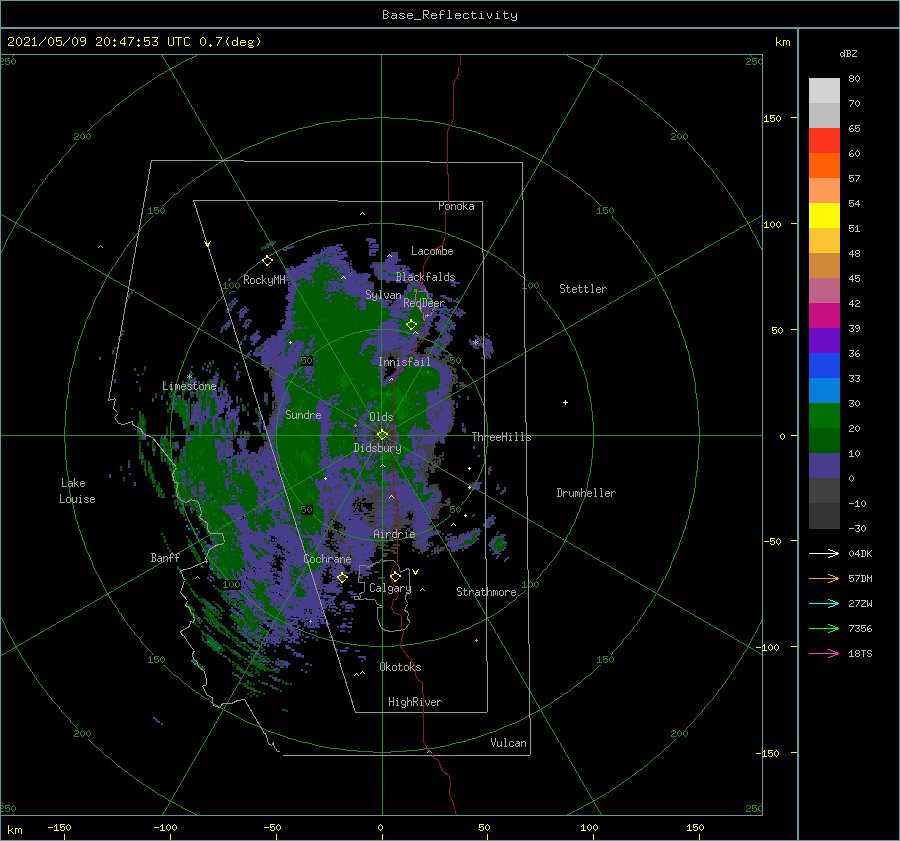
Task: Click the 04DK legend label
Action: click(x=860, y=553)
